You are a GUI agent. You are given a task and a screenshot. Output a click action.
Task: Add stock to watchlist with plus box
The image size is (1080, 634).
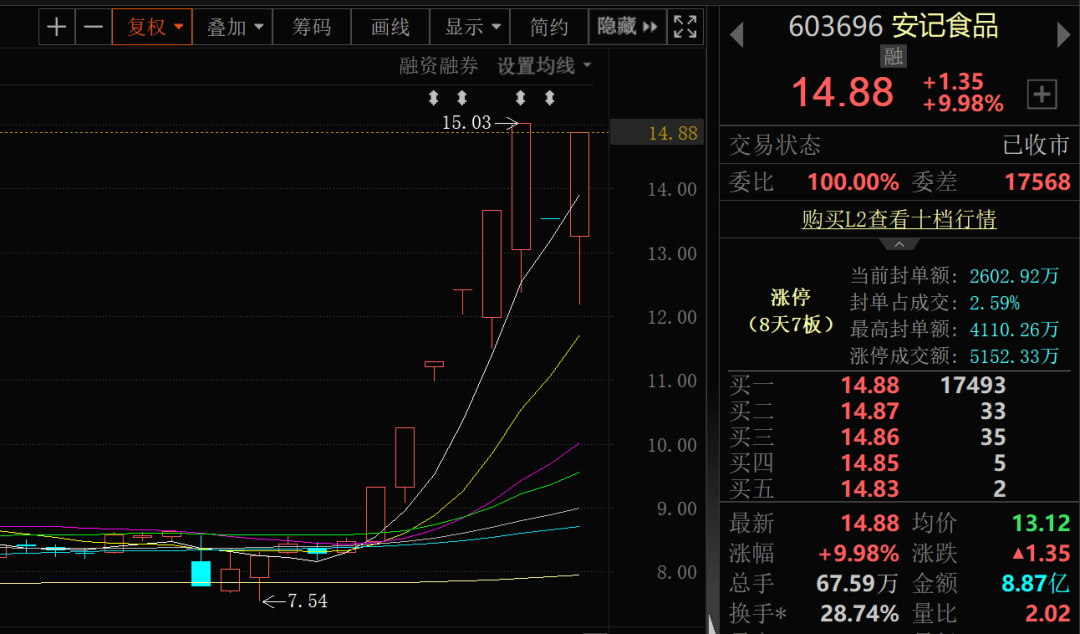1041,94
